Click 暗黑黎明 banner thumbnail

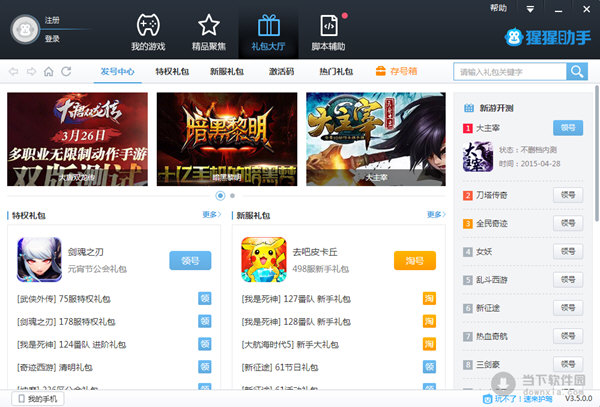pos(226,139)
